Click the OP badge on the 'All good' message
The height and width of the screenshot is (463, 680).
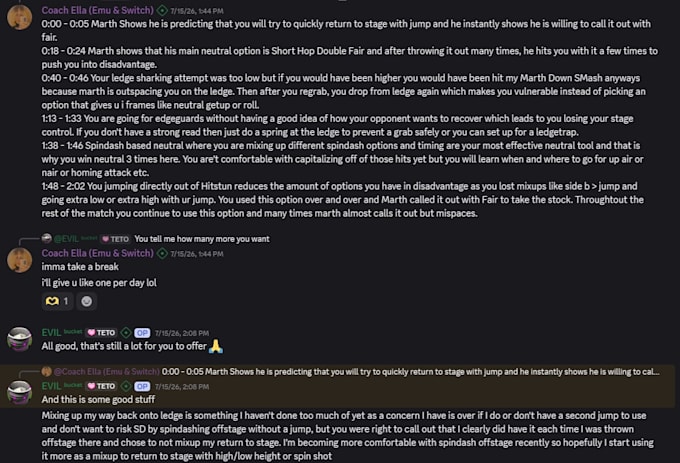(x=142, y=333)
